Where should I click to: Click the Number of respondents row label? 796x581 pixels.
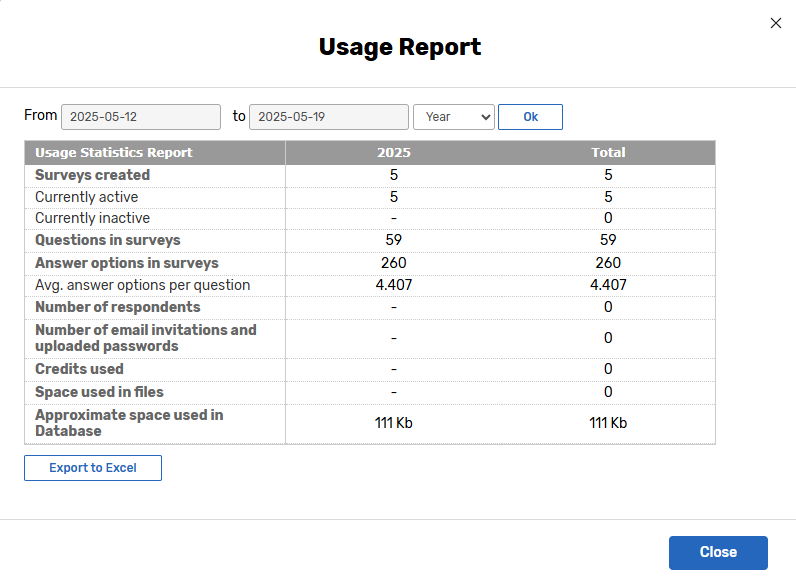(117, 307)
